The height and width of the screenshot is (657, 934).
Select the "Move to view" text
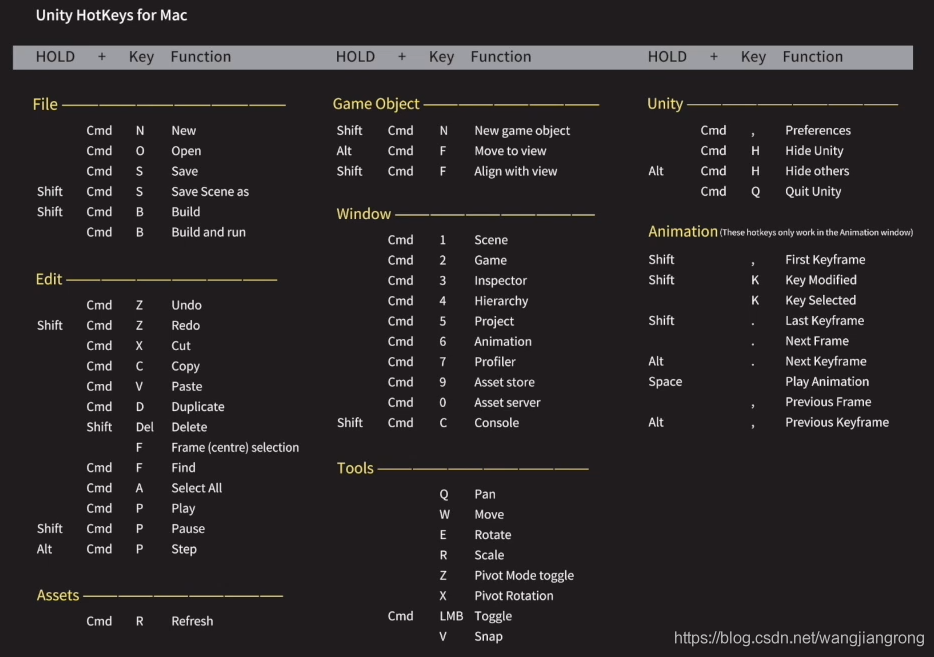pyautogui.click(x=510, y=151)
